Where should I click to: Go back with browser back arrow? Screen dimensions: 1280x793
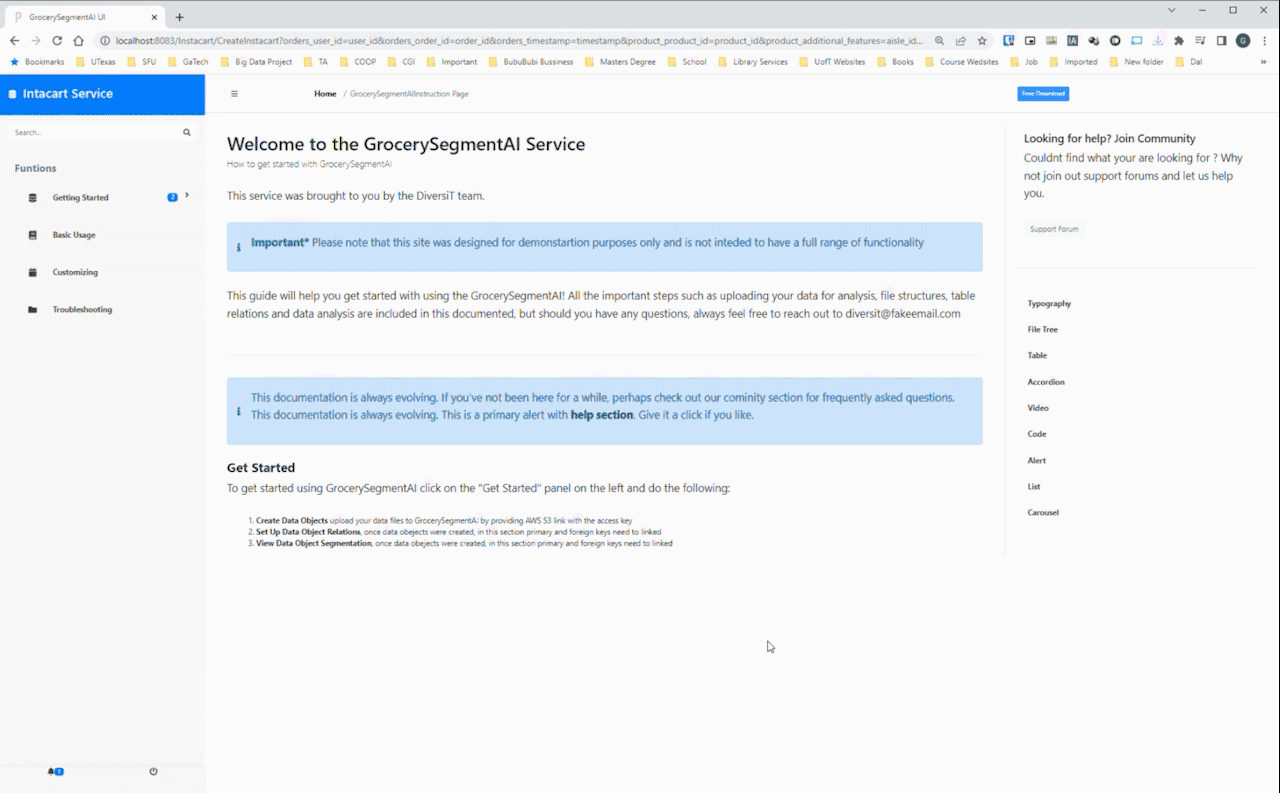click(x=14, y=41)
